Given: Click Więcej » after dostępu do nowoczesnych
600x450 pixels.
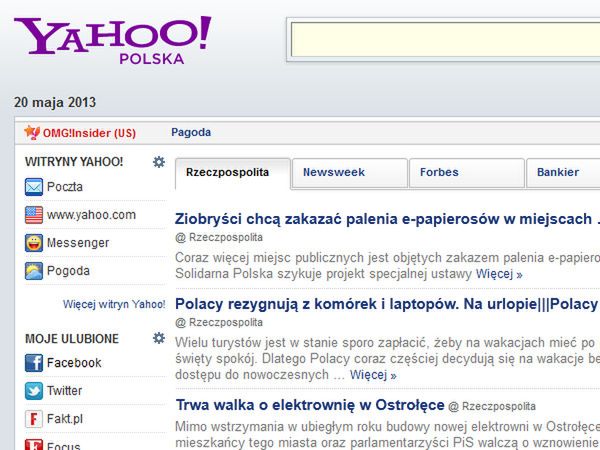Looking at the screenshot, I should click(x=373, y=375).
